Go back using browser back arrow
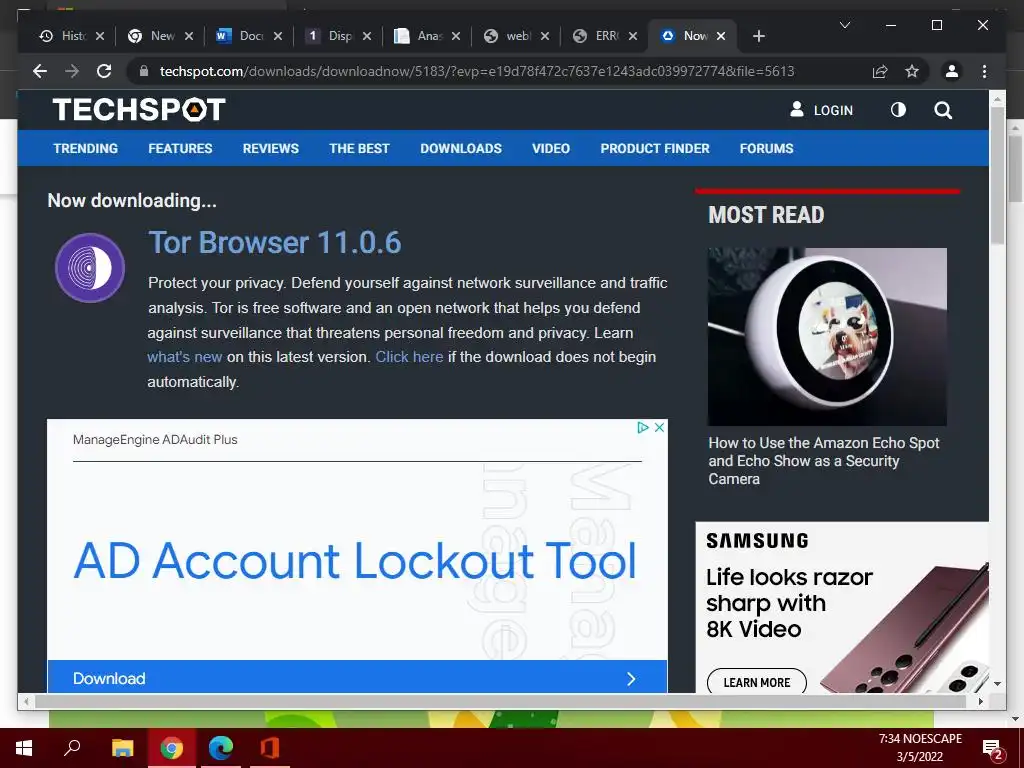 (x=40, y=71)
